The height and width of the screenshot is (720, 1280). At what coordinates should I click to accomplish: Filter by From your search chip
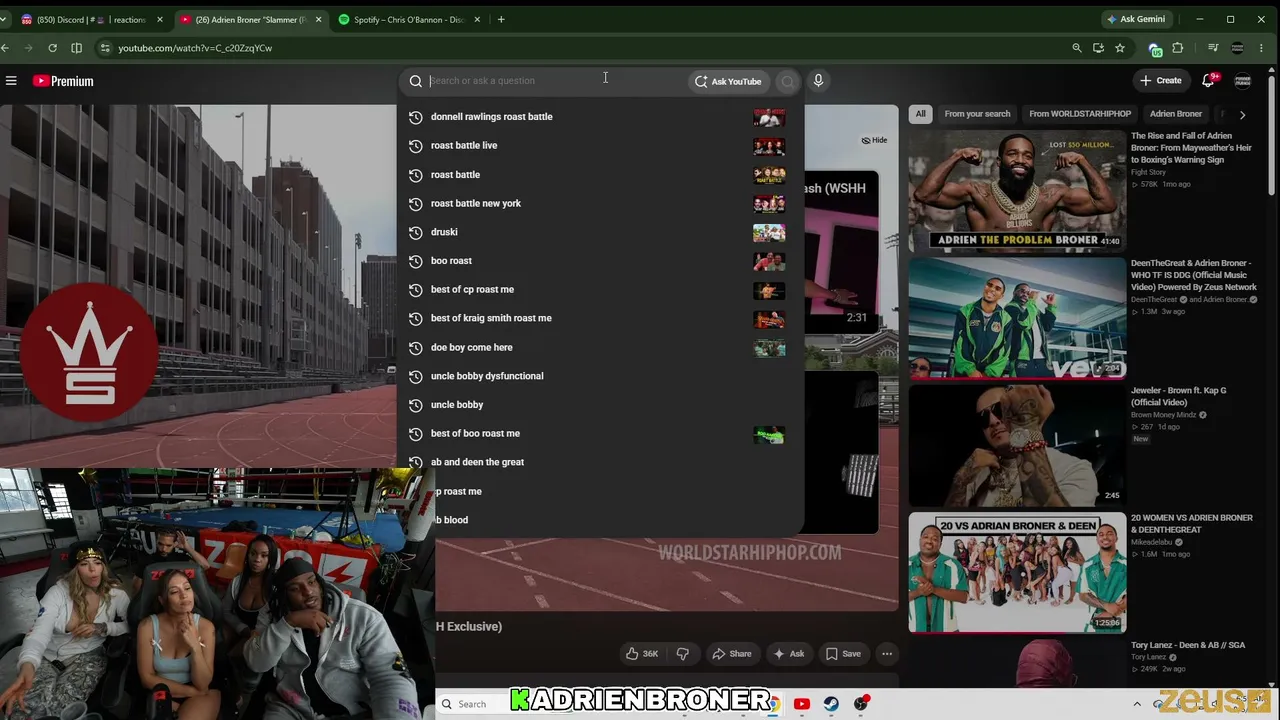tap(977, 114)
